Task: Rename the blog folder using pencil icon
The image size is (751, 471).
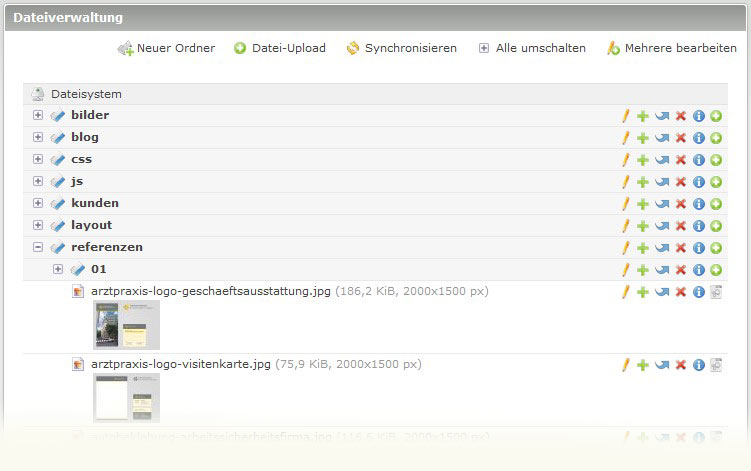Action: coord(626,138)
